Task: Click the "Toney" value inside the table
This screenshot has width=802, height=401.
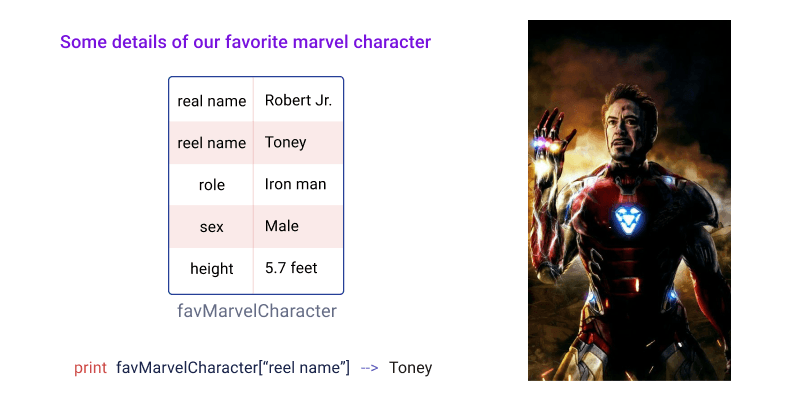Action: click(286, 142)
